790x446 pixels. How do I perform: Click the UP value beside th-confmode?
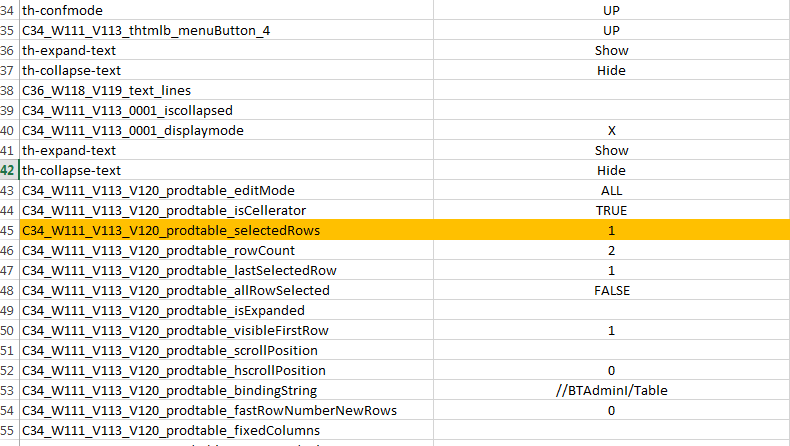point(612,10)
